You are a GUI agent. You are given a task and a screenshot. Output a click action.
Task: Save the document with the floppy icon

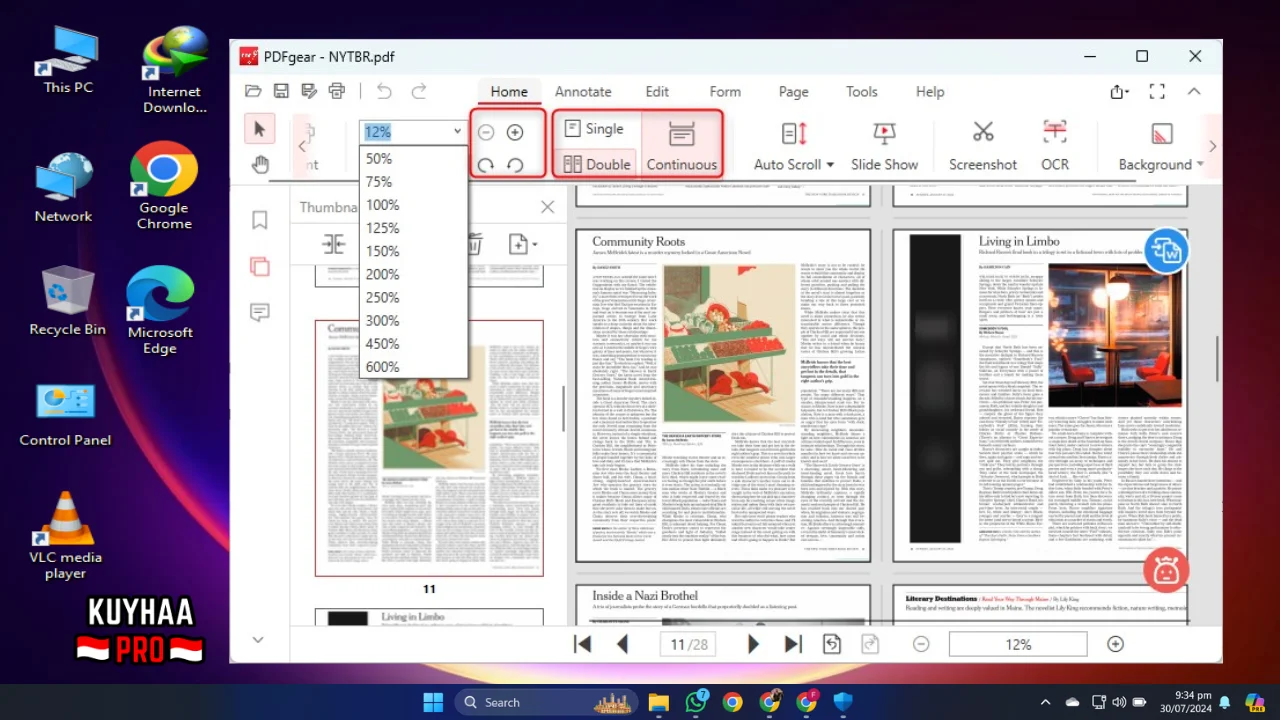coord(281,91)
